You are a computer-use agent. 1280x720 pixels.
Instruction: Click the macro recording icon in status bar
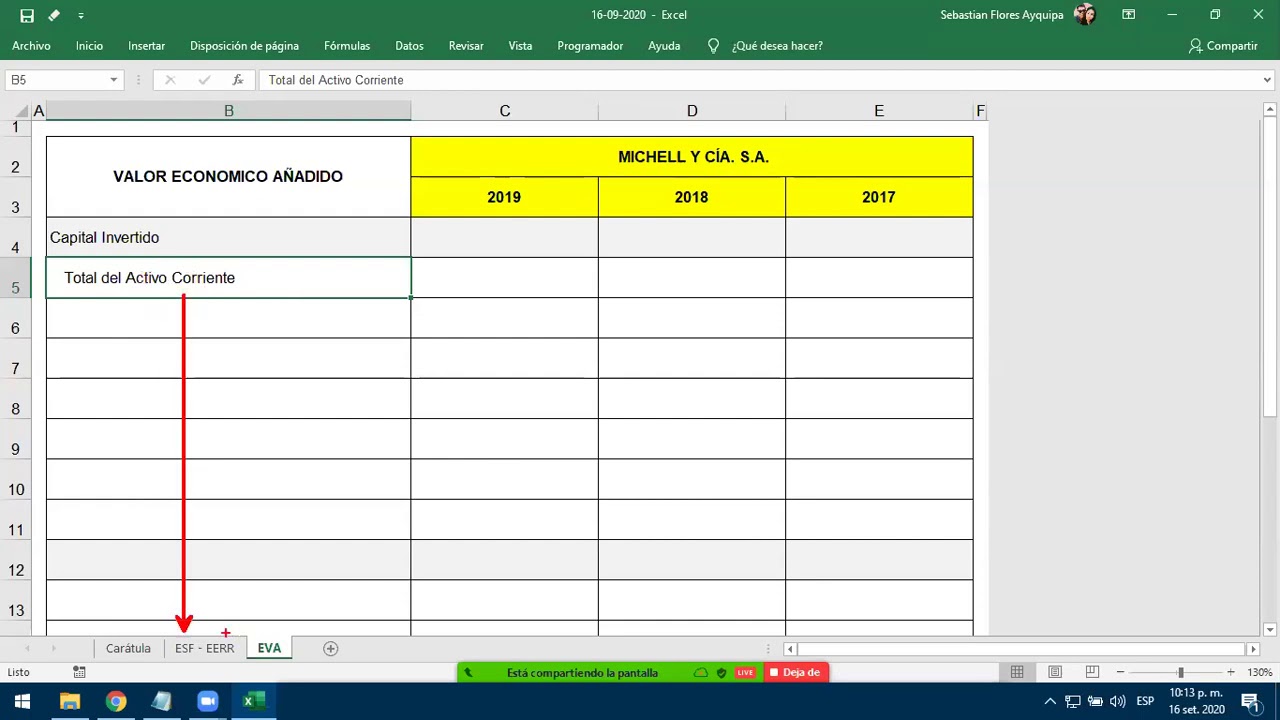pos(79,672)
